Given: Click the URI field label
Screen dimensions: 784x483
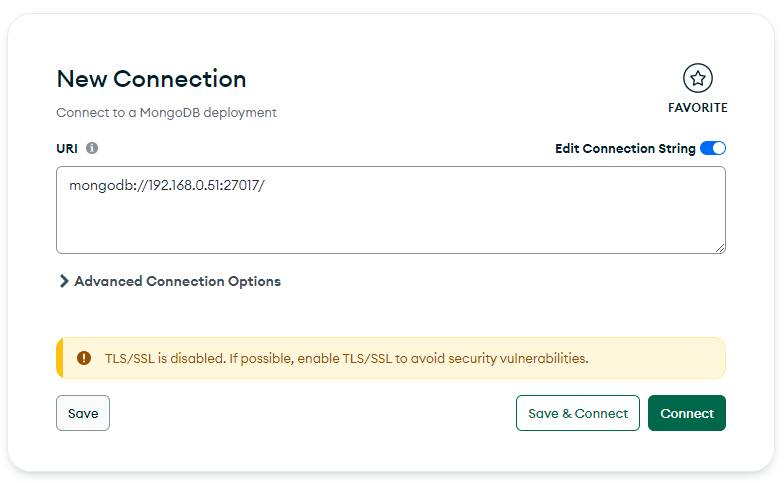Looking at the screenshot, I should (67, 148).
